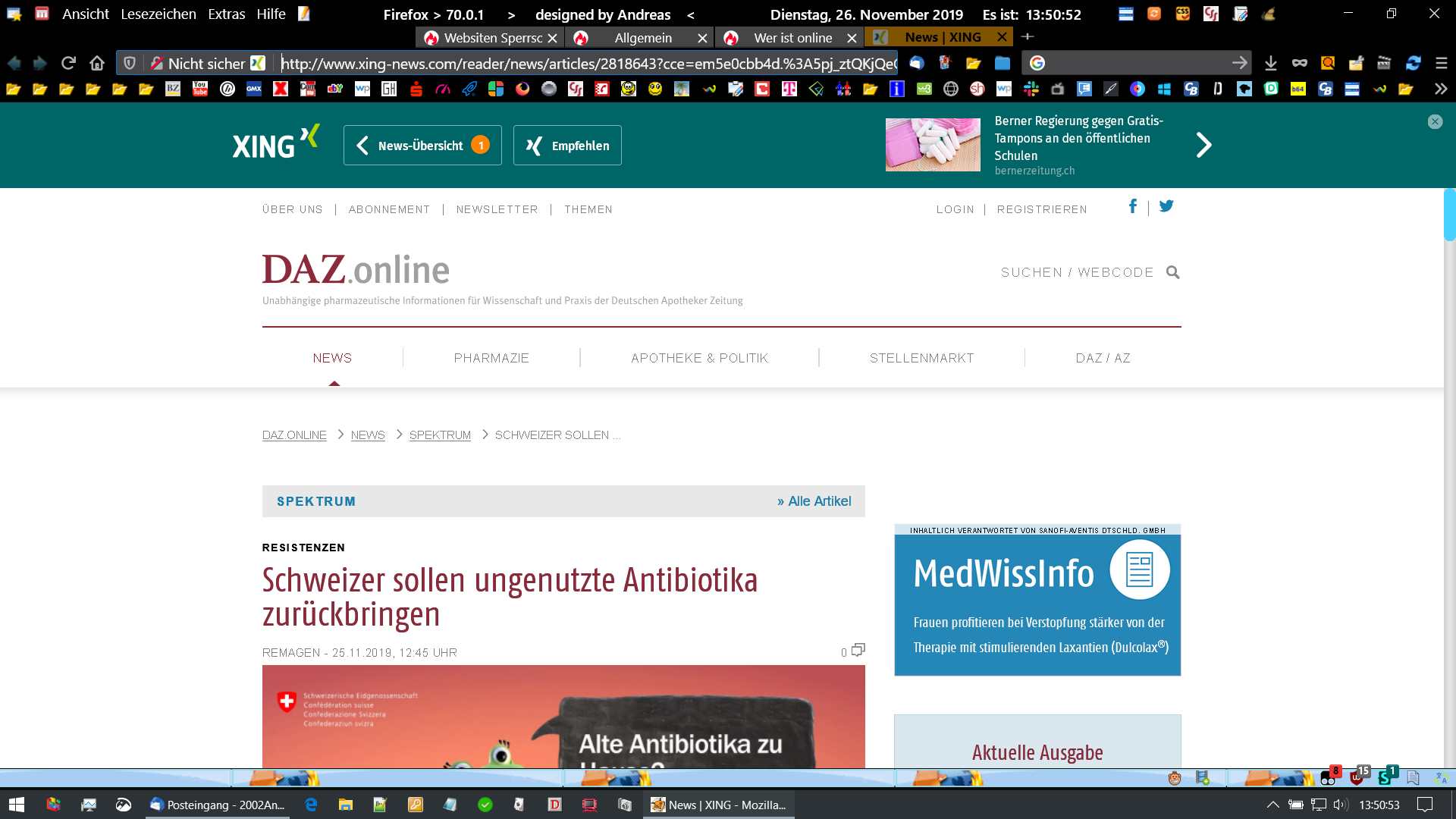Viewport: 1456px width, 819px height.
Task: Switch to the Wer ist online tab
Action: 792,37
